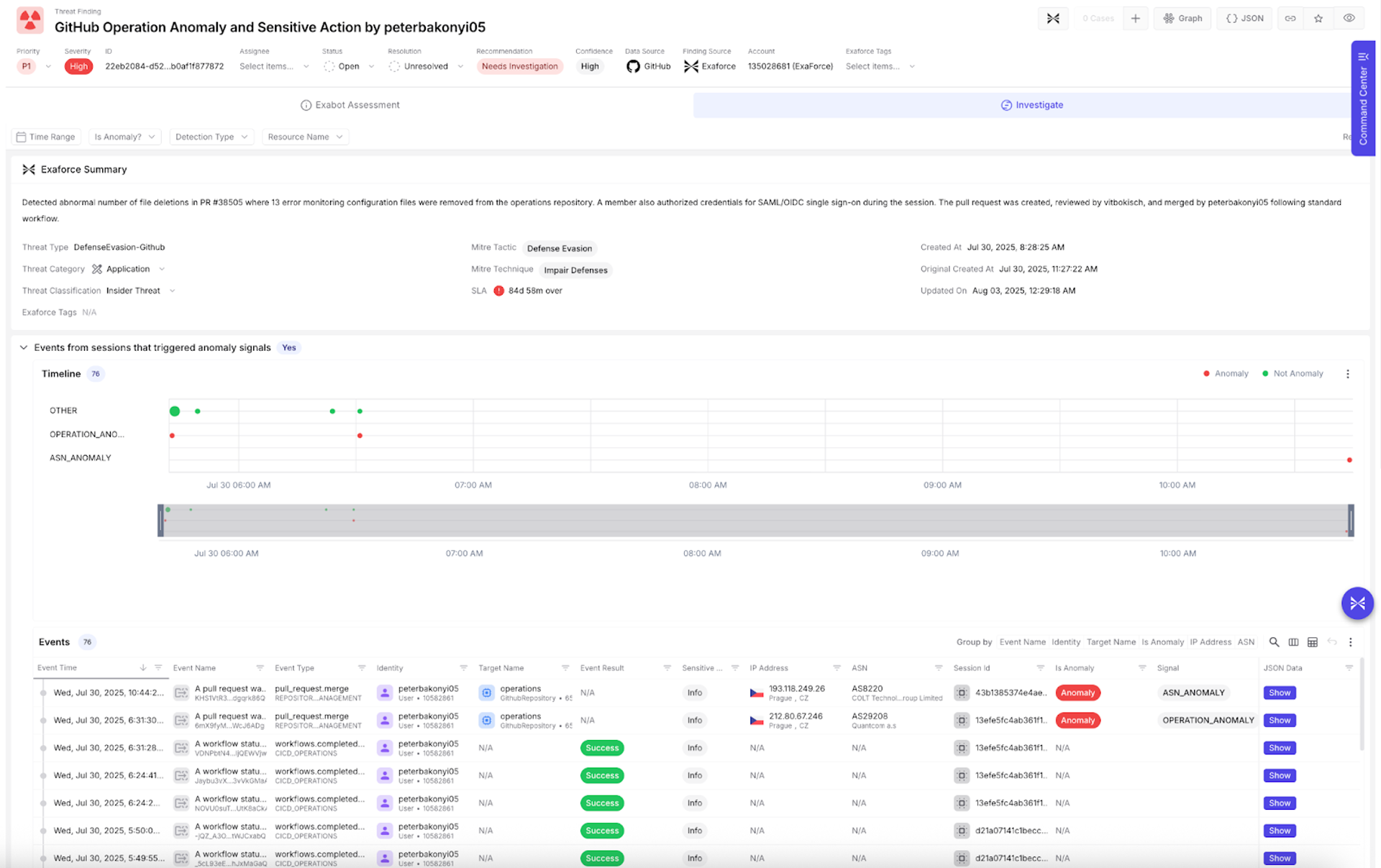1381x868 pixels.
Task: Sort by Event Time arrow icon
Action: tap(143, 668)
